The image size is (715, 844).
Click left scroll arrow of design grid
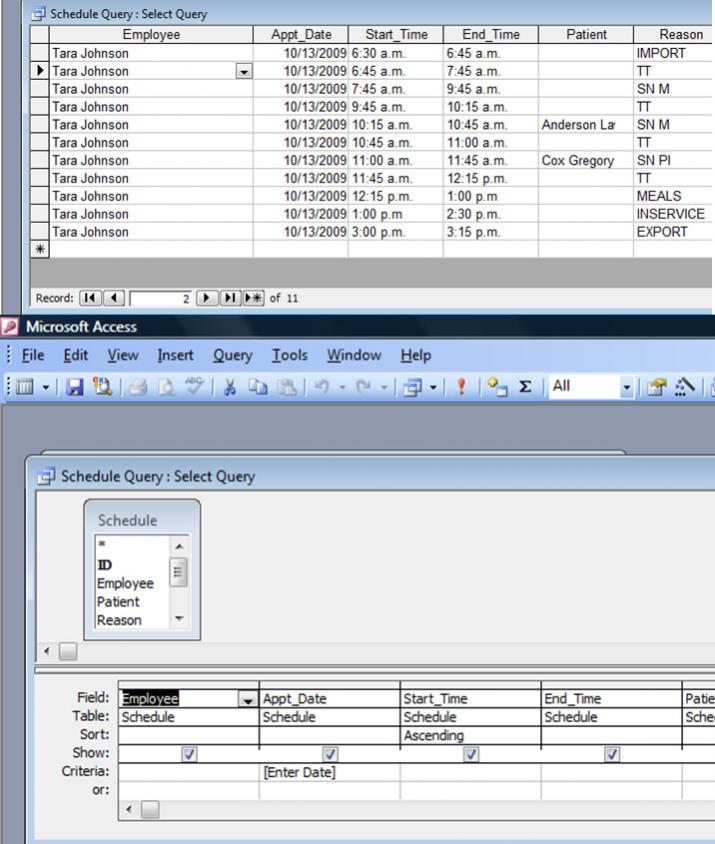(x=129, y=809)
